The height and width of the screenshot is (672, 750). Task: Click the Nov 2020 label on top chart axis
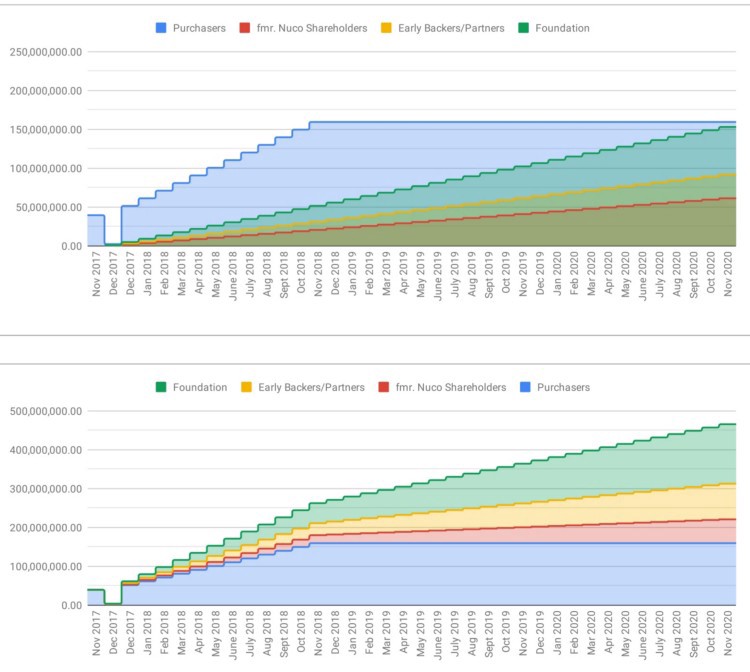click(x=728, y=275)
